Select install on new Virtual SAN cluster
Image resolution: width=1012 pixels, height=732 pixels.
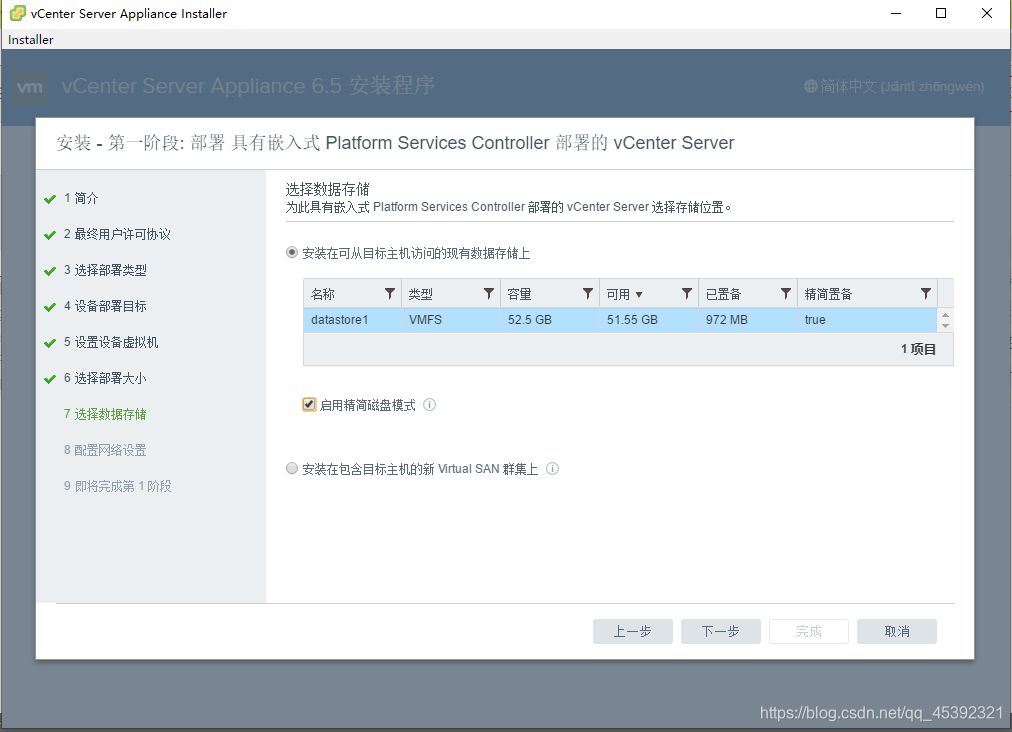(x=292, y=468)
